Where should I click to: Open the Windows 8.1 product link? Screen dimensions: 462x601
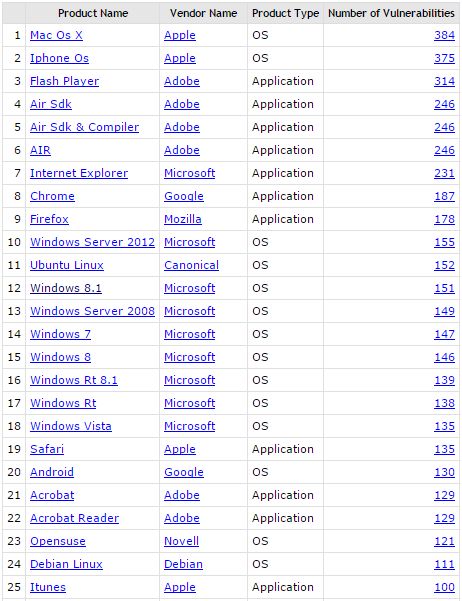66,288
